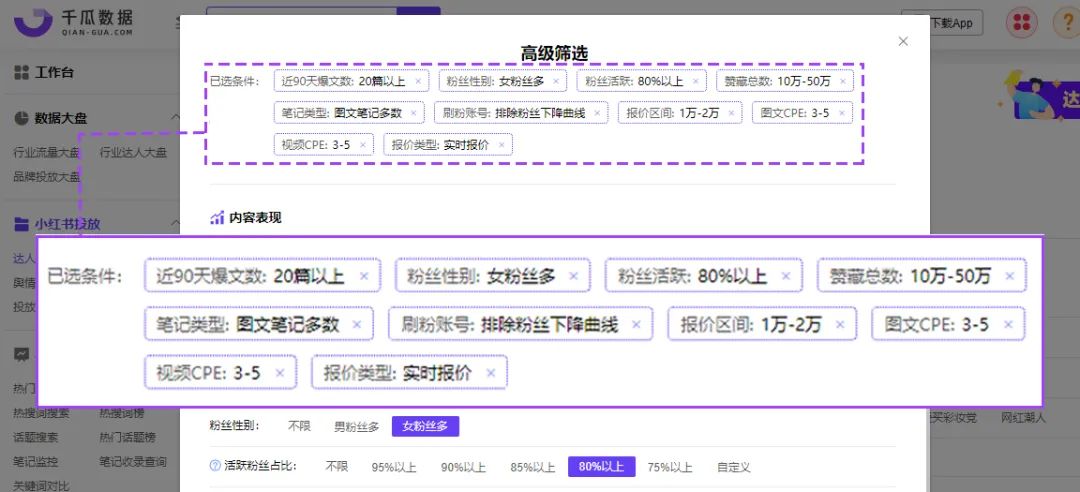Collapse the 数据大盘 sidebar section
Screen dimensions: 1080x492
[x=175, y=119]
